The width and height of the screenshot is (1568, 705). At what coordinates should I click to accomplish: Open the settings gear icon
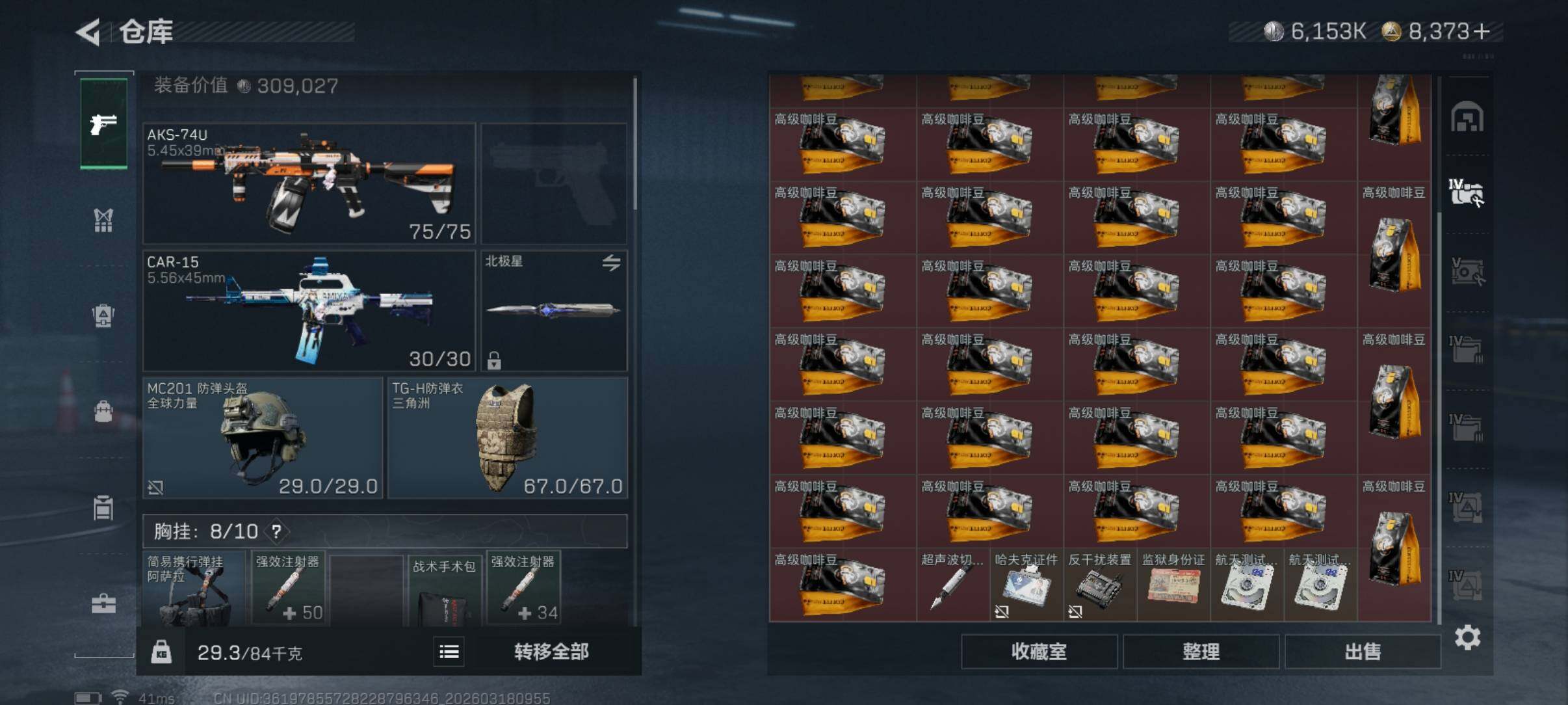point(1467,637)
